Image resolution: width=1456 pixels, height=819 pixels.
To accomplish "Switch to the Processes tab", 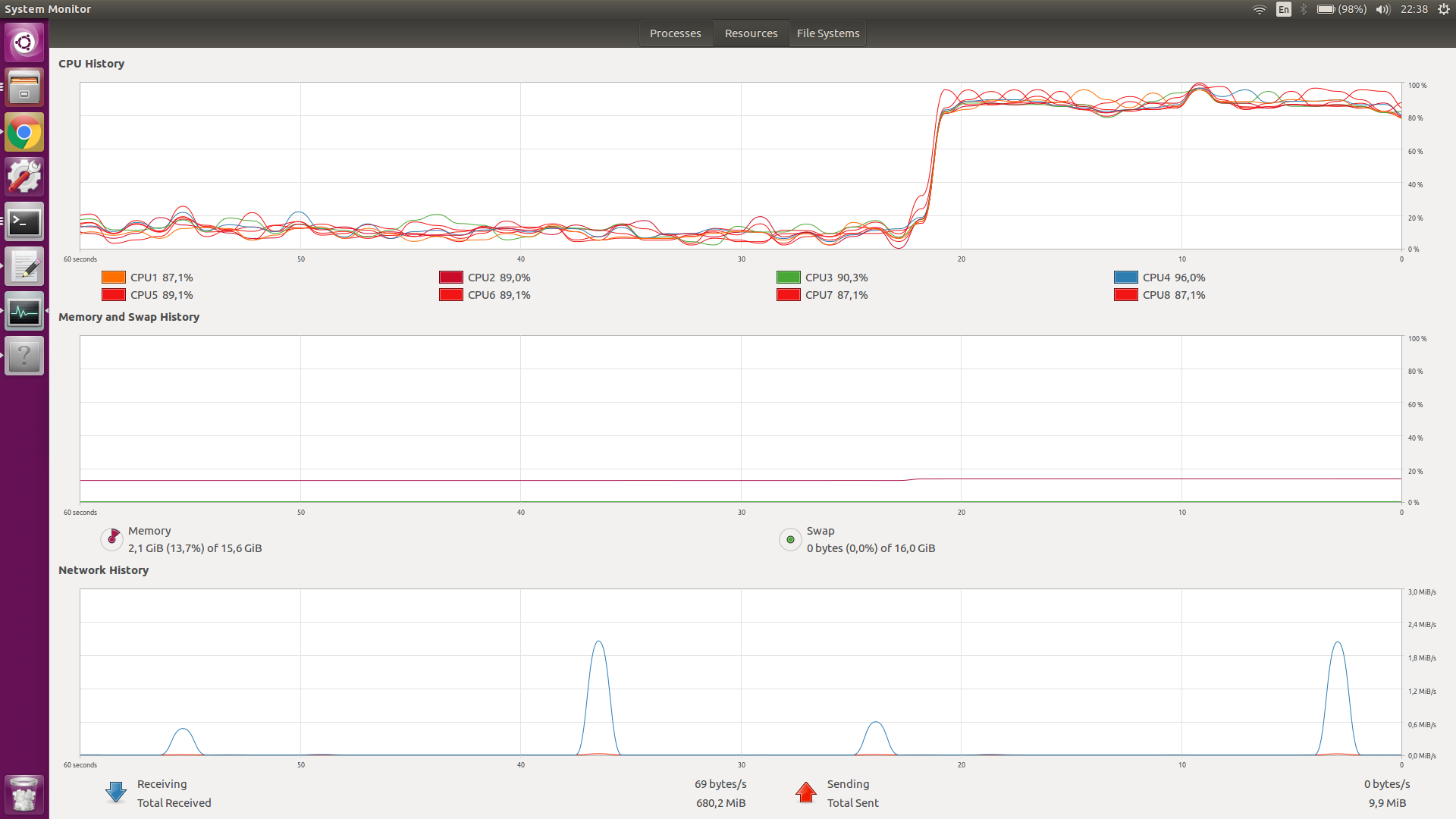I will tap(675, 33).
